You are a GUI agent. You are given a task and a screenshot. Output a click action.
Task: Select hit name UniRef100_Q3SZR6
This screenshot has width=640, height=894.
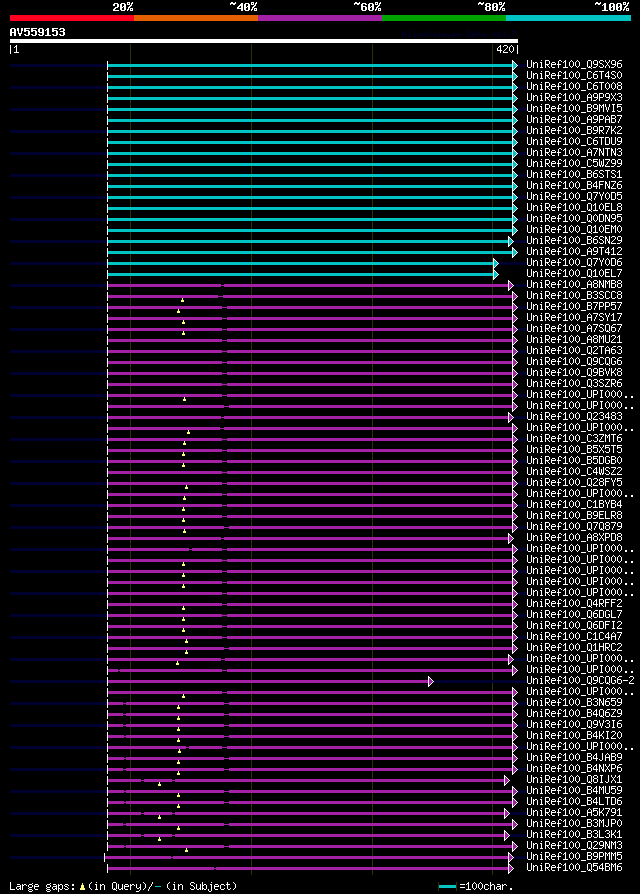click(x=574, y=384)
